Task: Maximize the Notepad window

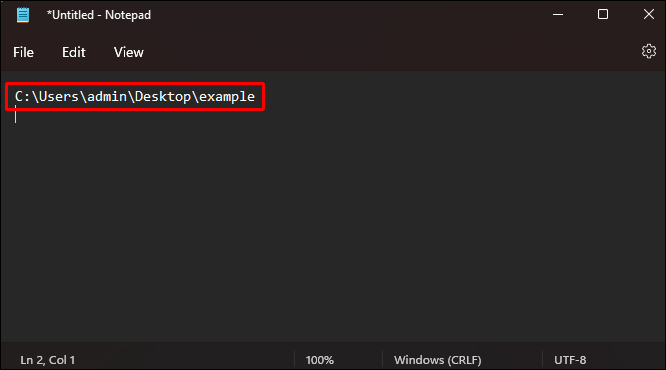Action: [x=603, y=14]
